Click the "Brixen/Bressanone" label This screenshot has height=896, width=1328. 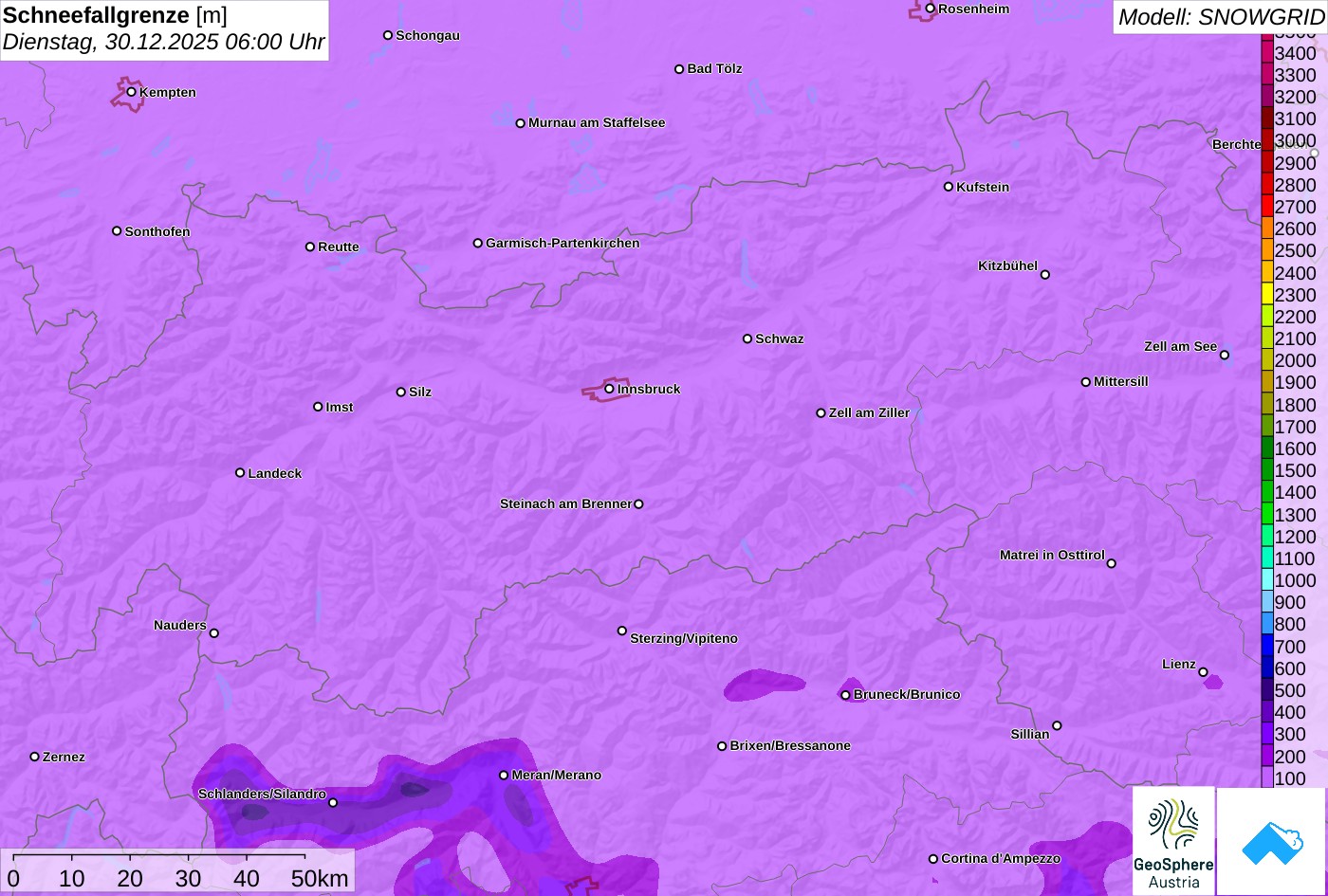[790, 745]
